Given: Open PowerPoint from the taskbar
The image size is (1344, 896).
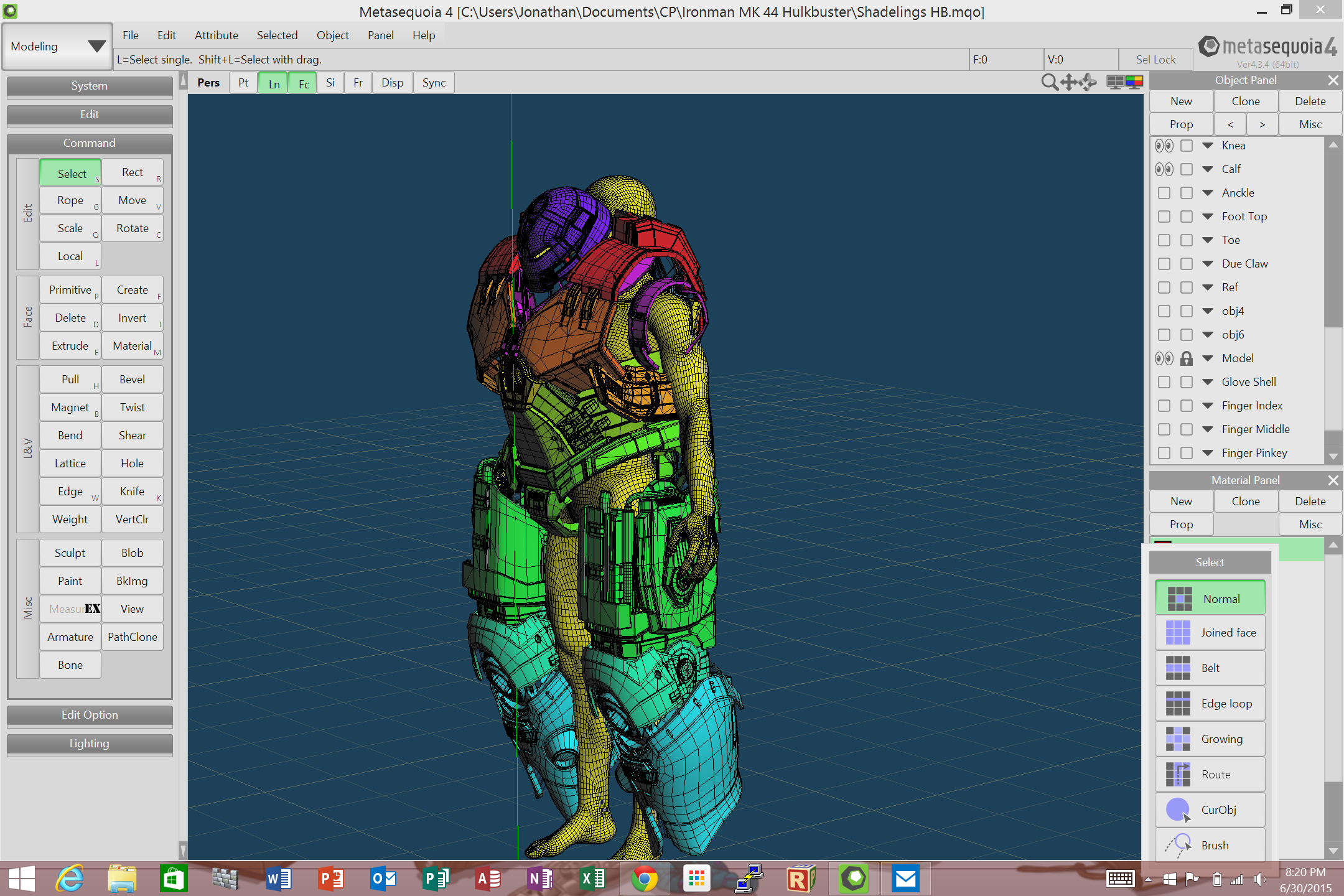Looking at the screenshot, I should tap(331, 879).
